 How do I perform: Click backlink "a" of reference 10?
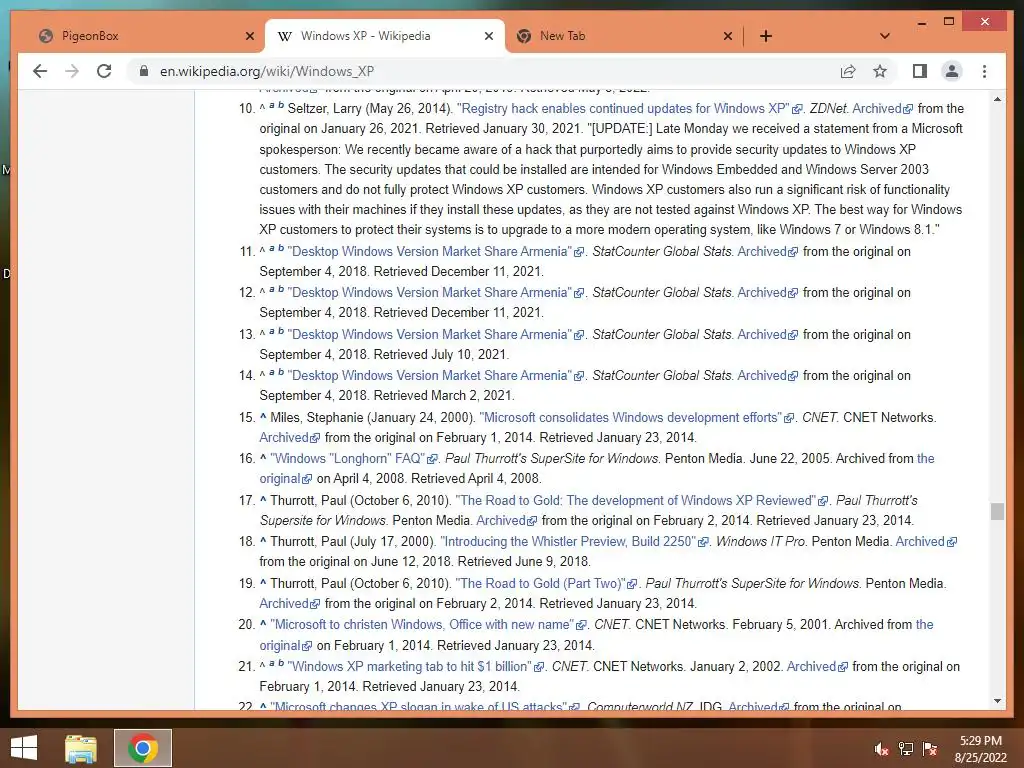coord(272,104)
